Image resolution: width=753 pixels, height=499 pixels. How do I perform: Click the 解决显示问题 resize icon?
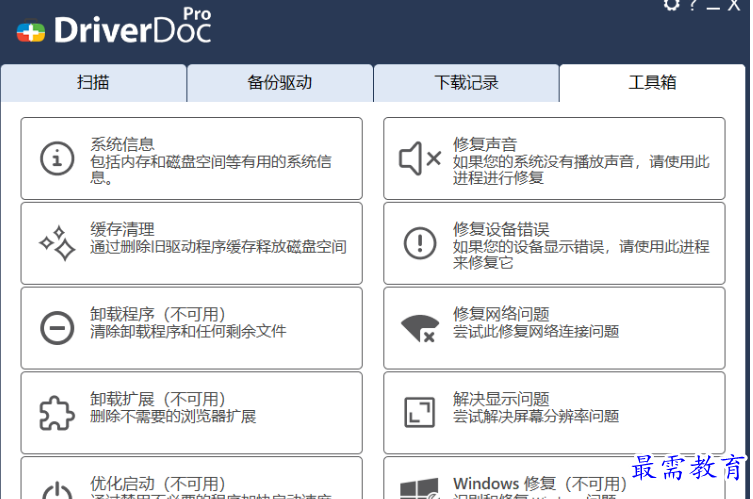pyautogui.click(x=420, y=413)
